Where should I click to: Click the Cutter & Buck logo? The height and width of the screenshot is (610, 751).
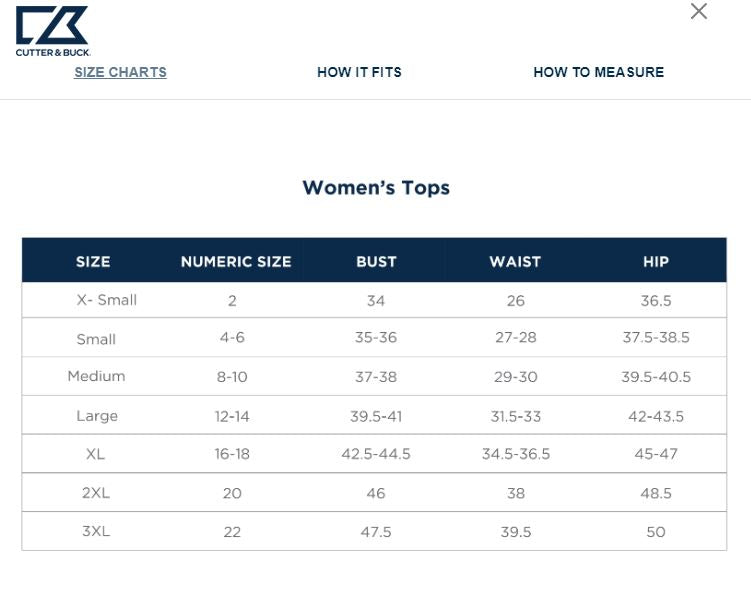[x=52, y=31]
